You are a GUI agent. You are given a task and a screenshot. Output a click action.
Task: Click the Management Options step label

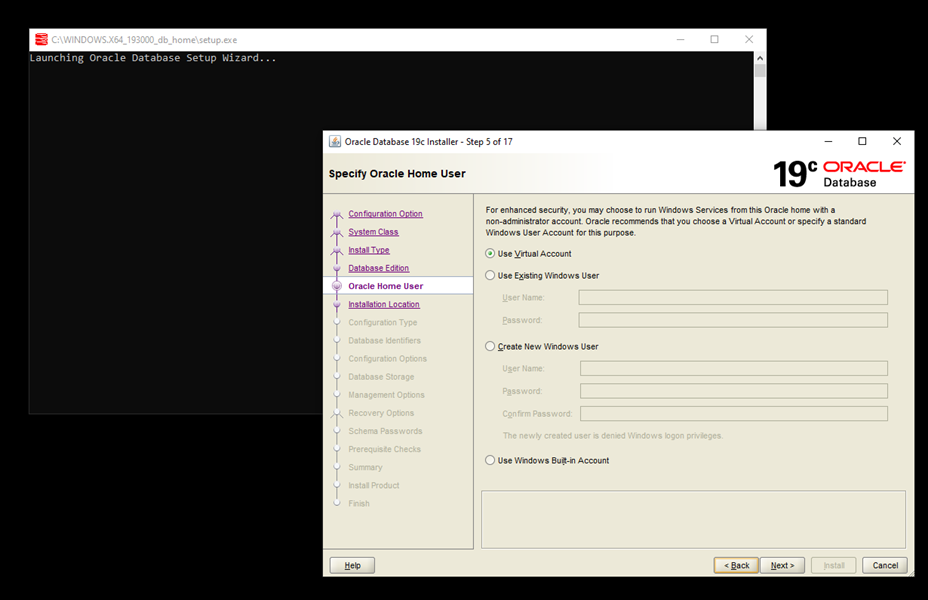[x=386, y=395]
